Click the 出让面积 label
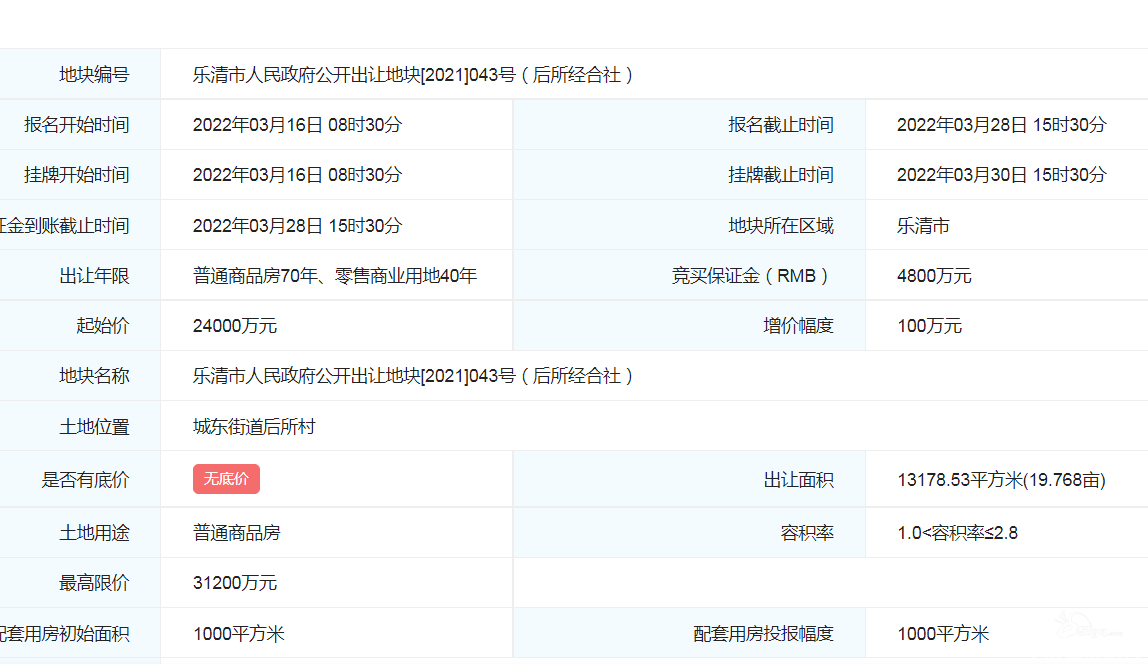Screen dimensions: 1148x664 pos(798,480)
